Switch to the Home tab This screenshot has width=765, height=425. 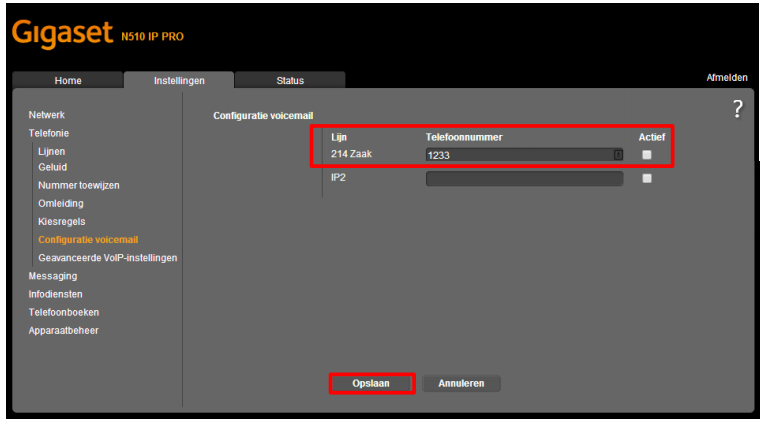(x=68, y=81)
